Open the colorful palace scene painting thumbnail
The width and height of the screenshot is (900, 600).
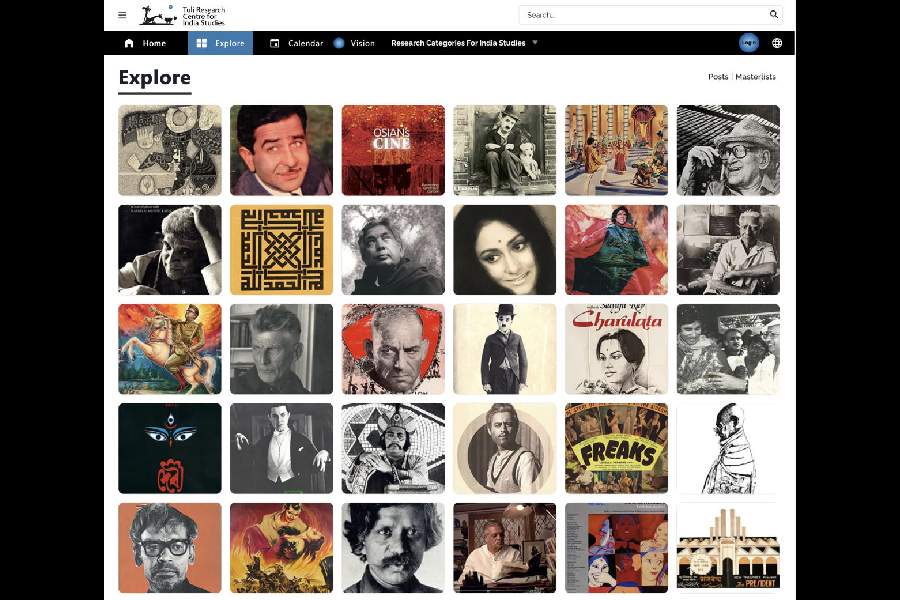pyautogui.click(x=616, y=150)
